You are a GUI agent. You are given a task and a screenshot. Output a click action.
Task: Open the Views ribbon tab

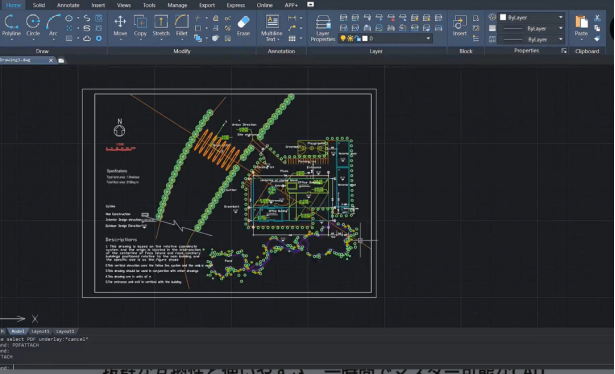[x=124, y=5]
